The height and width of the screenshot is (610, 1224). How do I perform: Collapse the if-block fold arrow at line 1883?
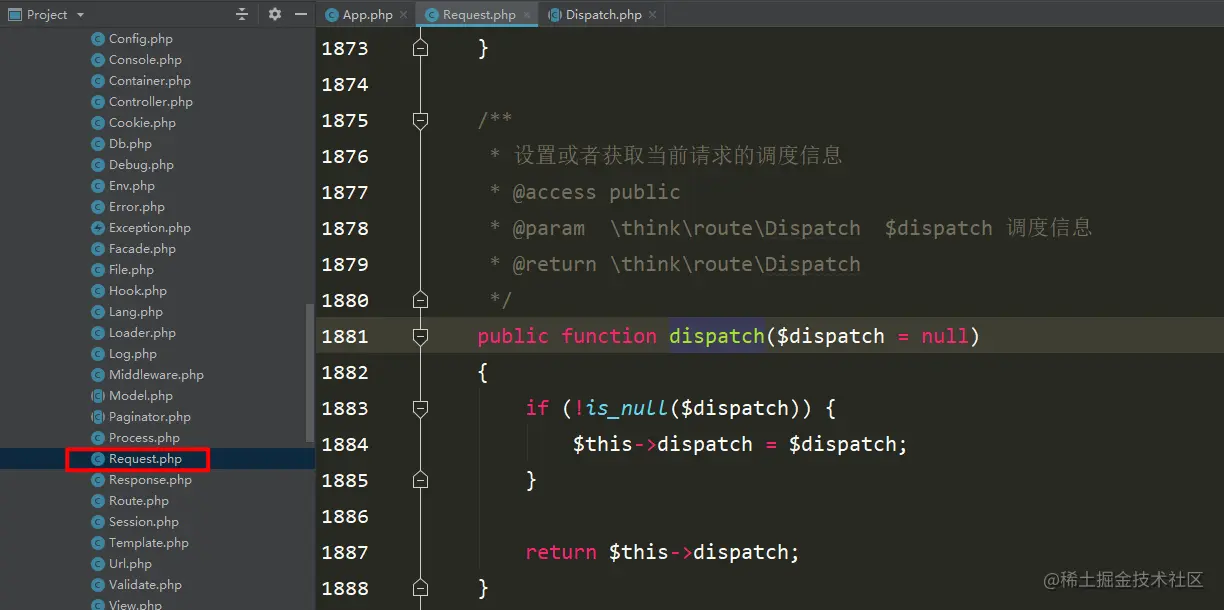point(420,409)
